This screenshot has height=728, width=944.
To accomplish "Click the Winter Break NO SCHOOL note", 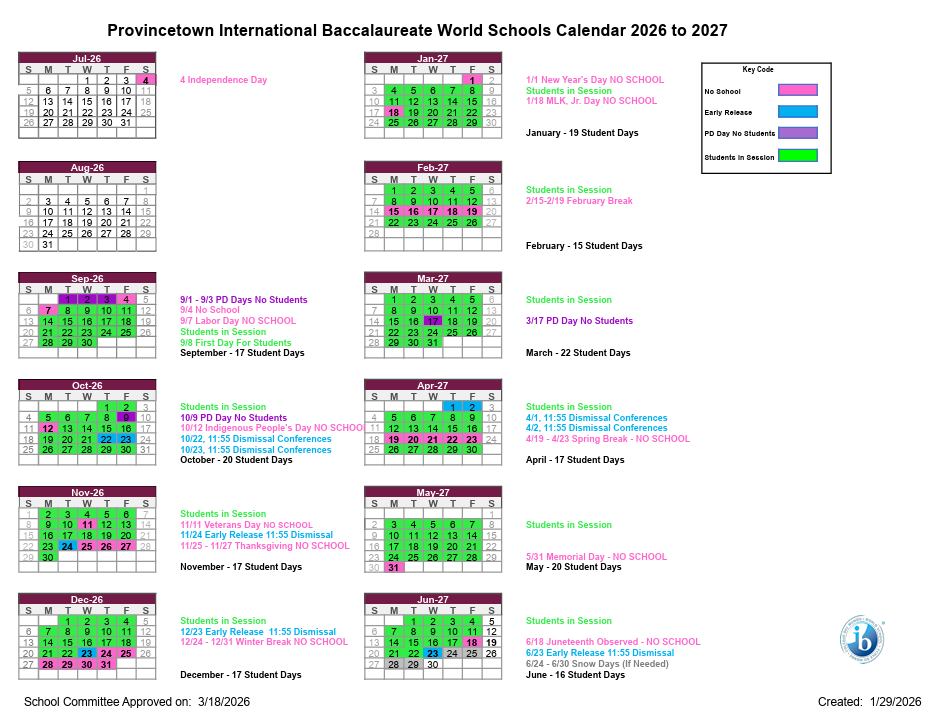I will pyautogui.click(x=264, y=642).
